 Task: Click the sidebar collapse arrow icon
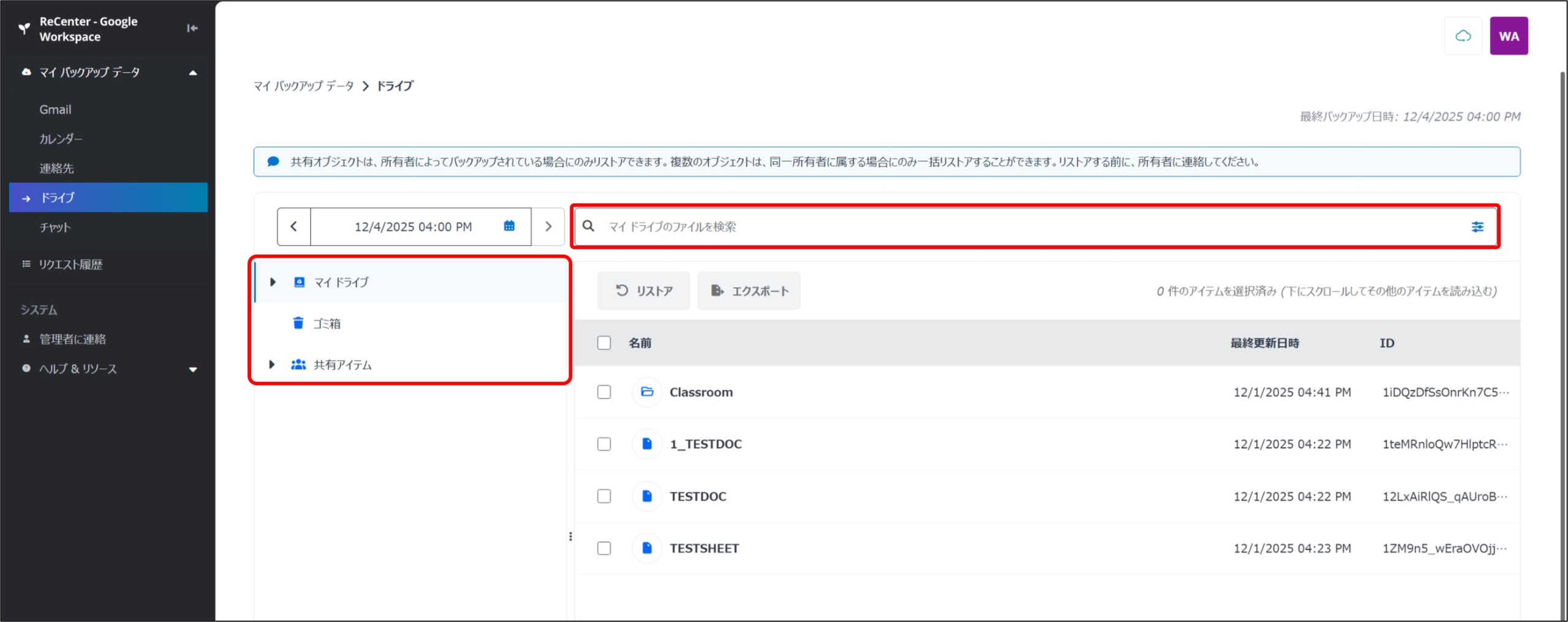(192, 28)
